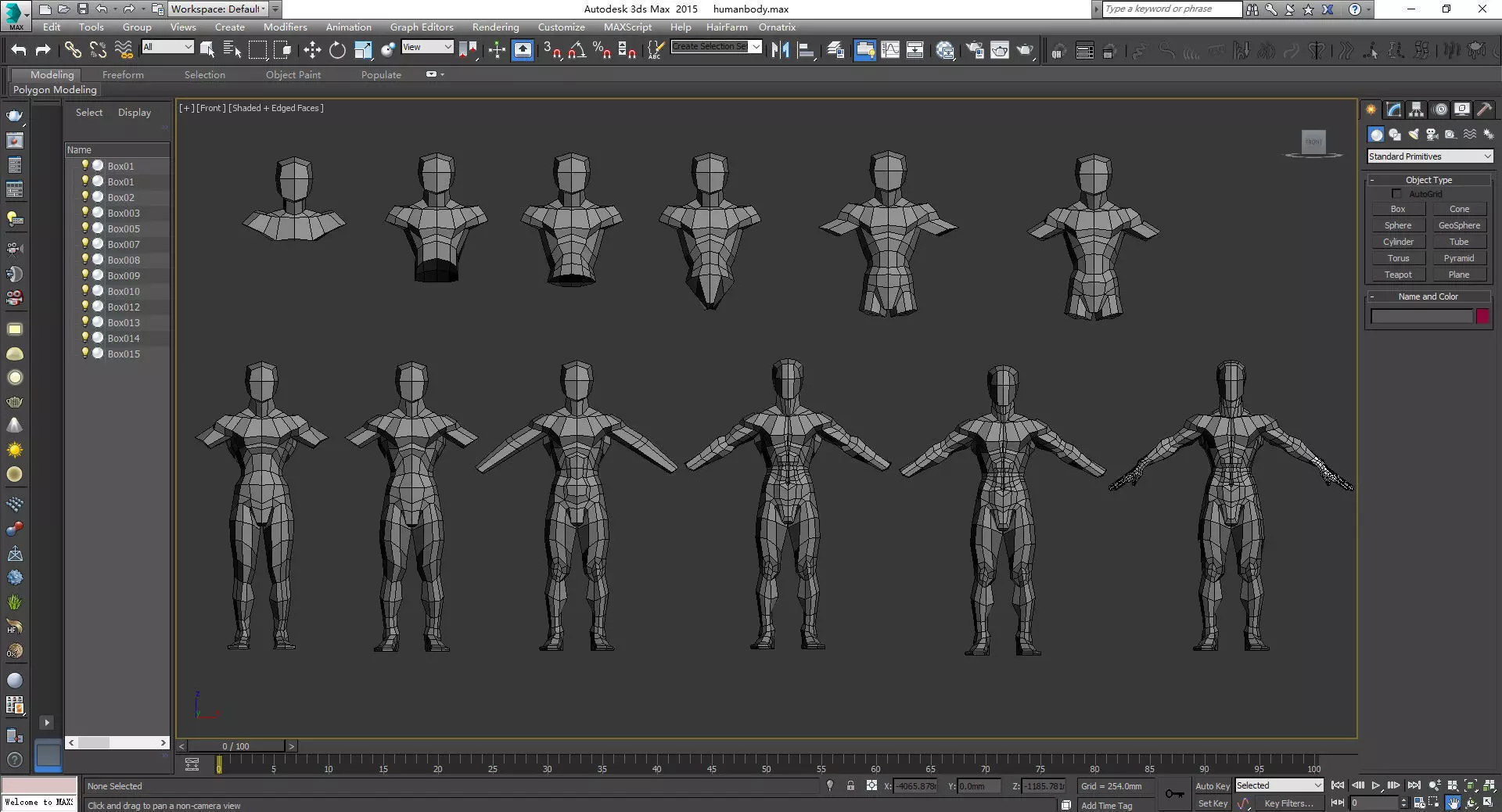The image size is (1502, 812).
Task: Click Play Animation button
Action: (x=1376, y=785)
